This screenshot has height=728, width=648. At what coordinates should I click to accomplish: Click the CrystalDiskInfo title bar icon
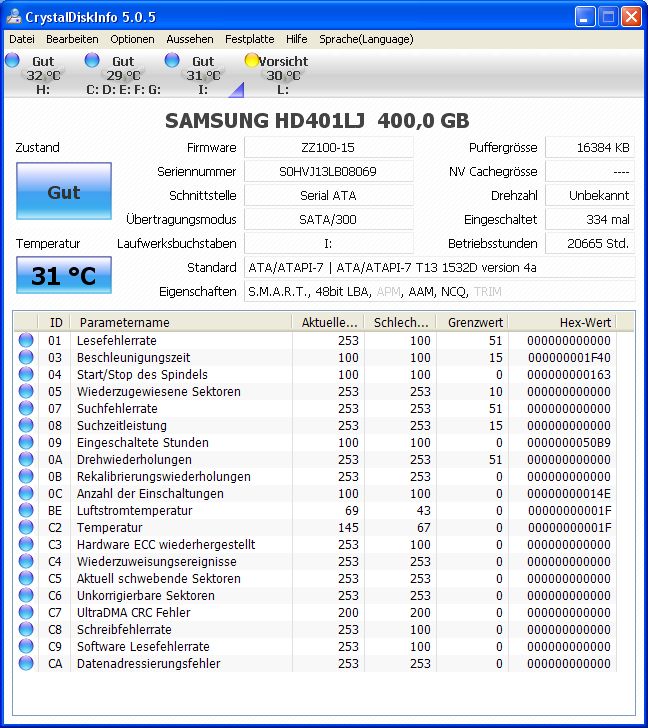pos(14,17)
